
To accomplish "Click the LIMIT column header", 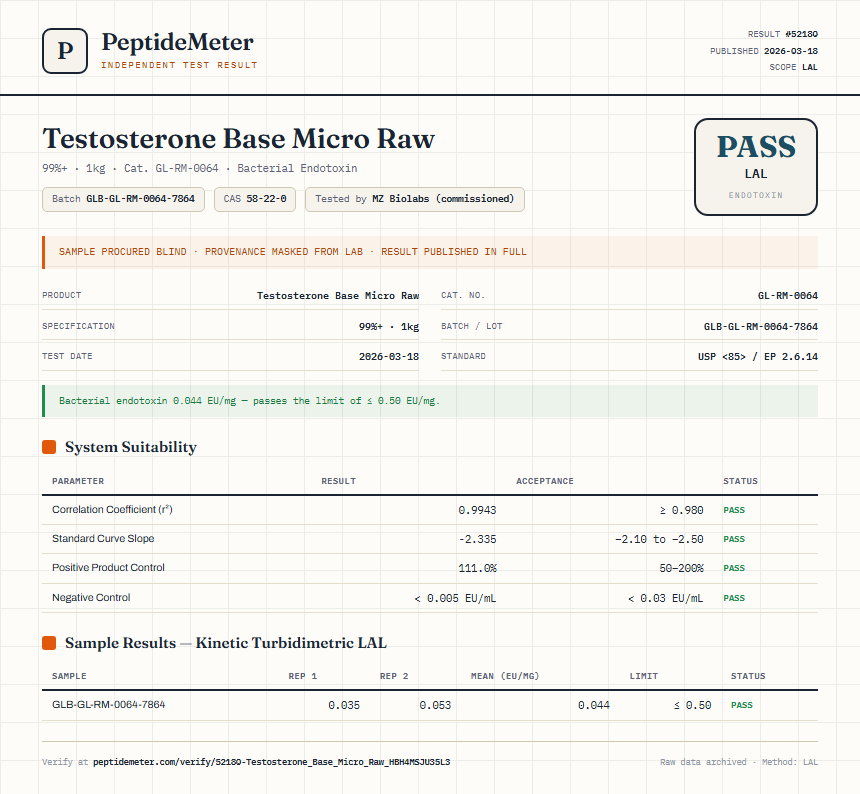I will pyautogui.click(x=643, y=676).
